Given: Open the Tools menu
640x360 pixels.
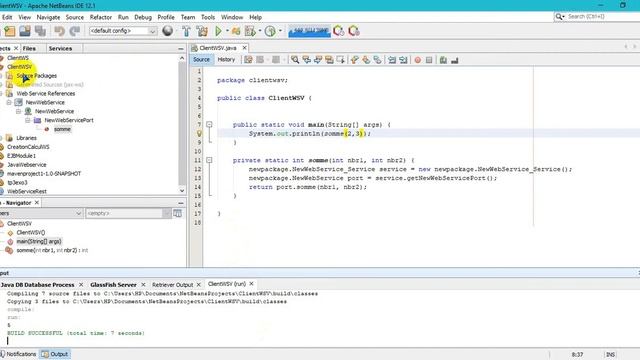Looking at the screenshot, I should [208, 17].
